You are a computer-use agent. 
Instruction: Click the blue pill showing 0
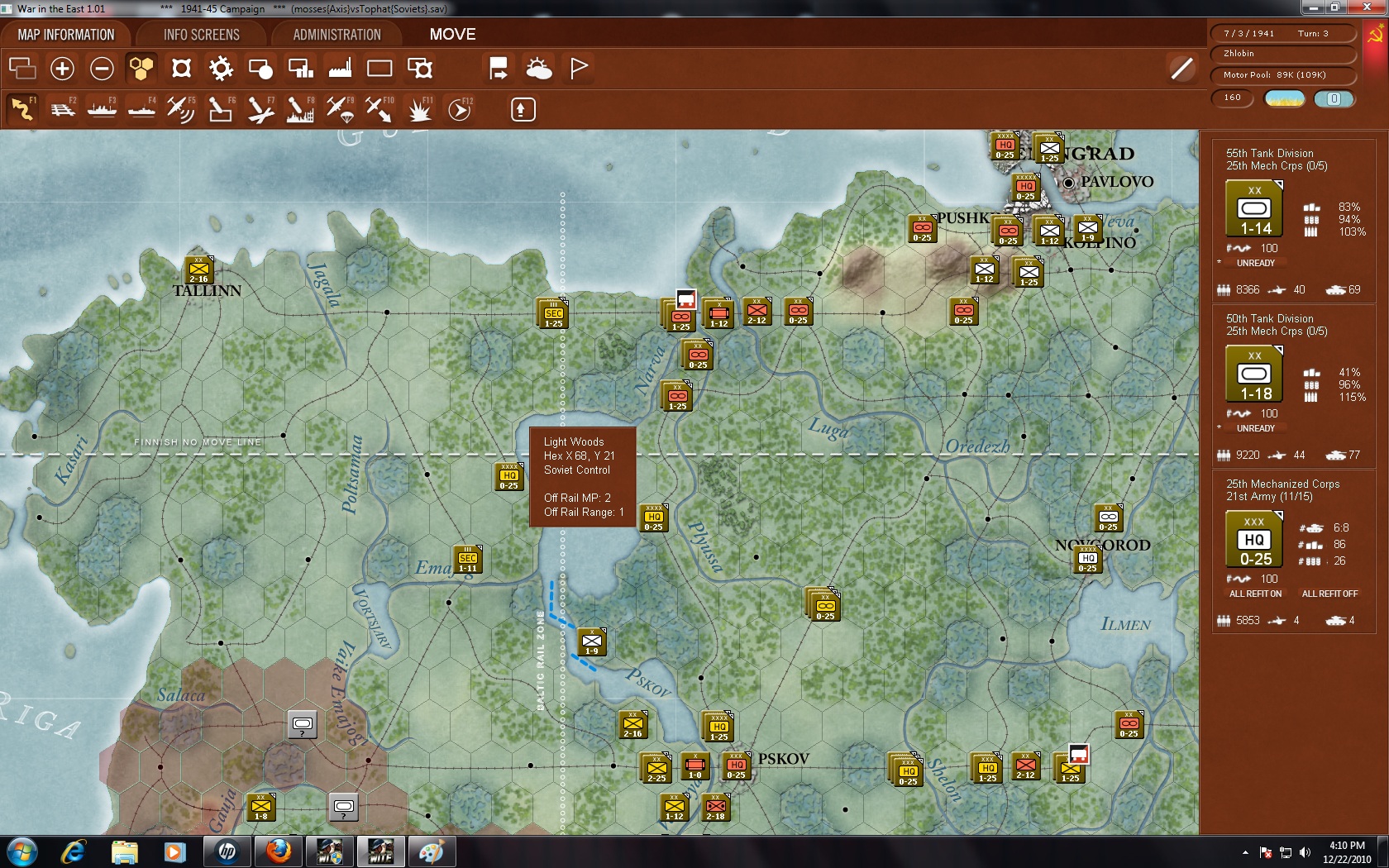[1334, 98]
